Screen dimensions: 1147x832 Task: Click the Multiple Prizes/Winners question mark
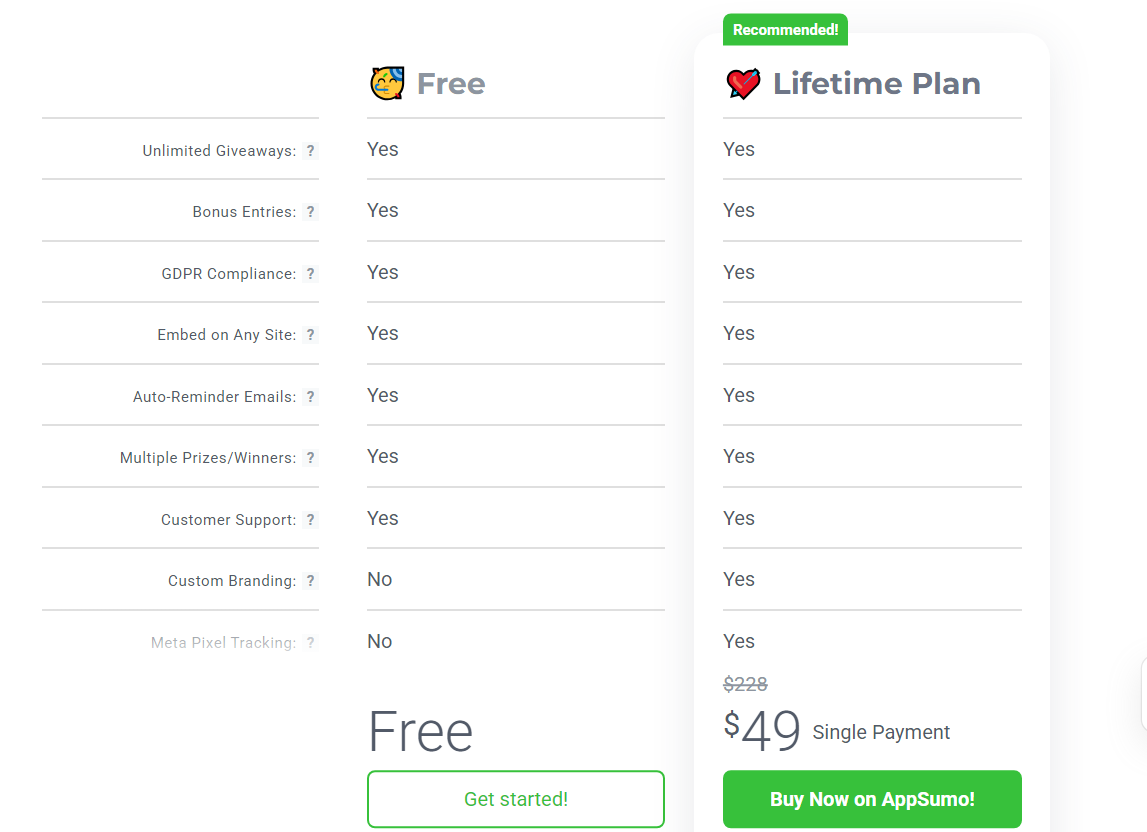point(310,458)
